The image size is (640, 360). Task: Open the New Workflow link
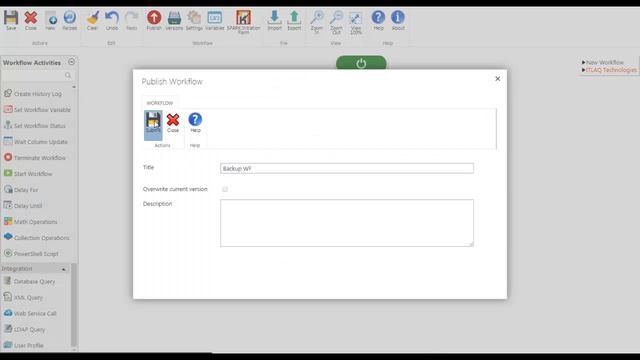pos(605,62)
